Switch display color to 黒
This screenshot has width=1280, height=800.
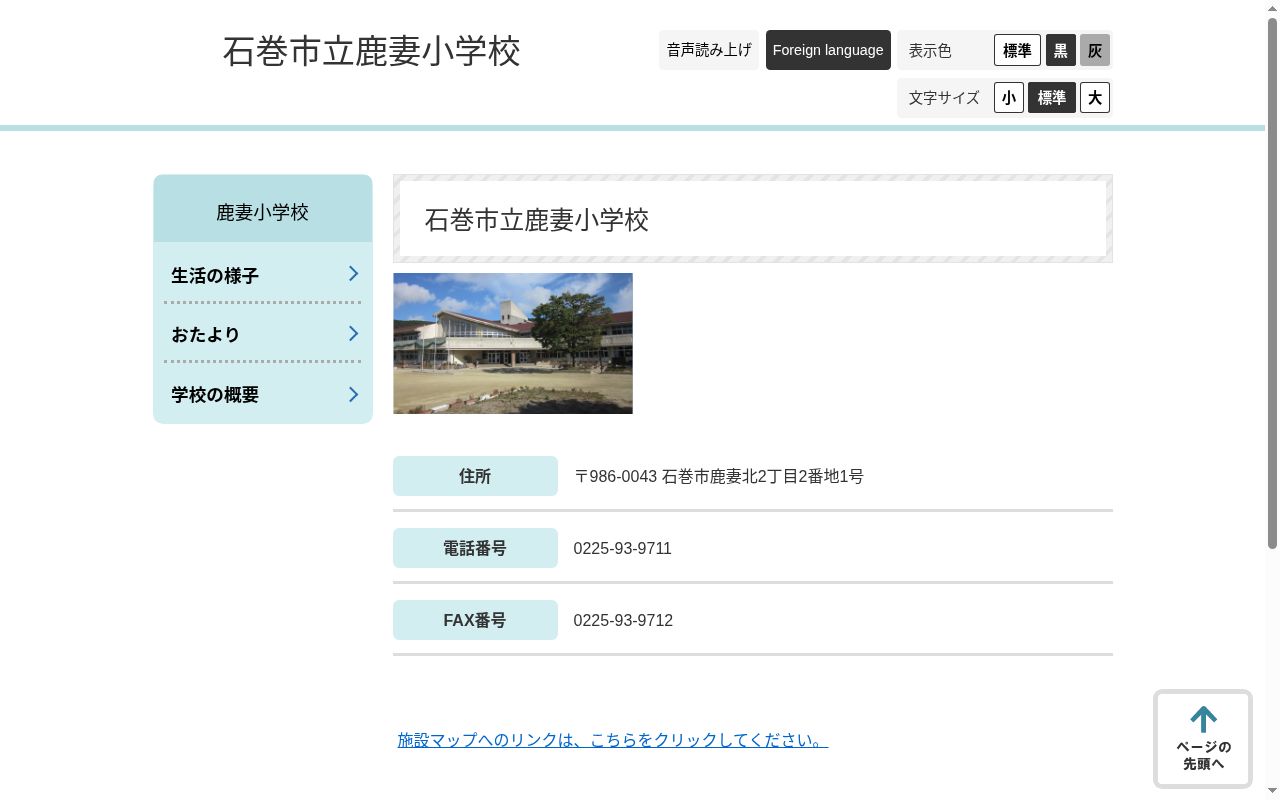1061,50
